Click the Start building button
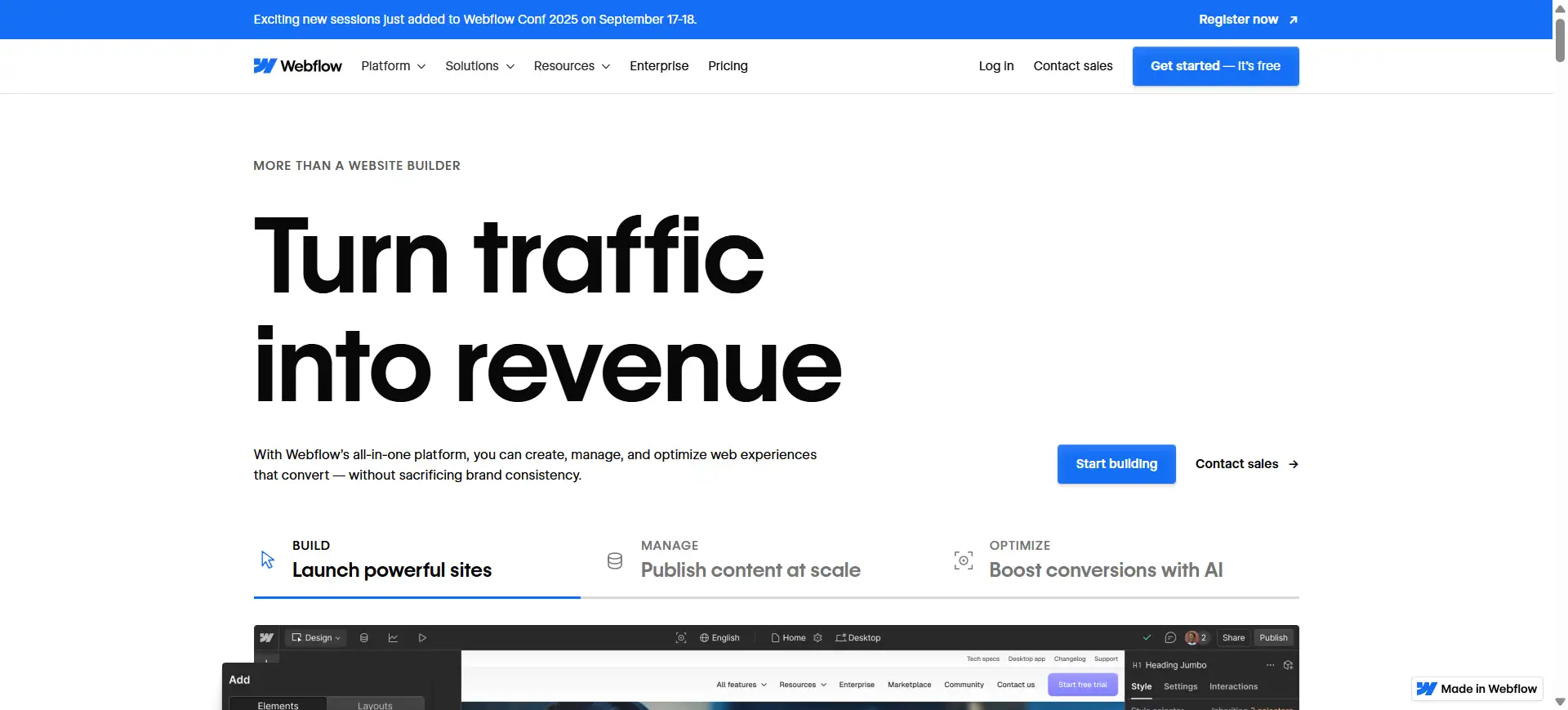Viewport: 1568px width, 710px height. point(1116,464)
